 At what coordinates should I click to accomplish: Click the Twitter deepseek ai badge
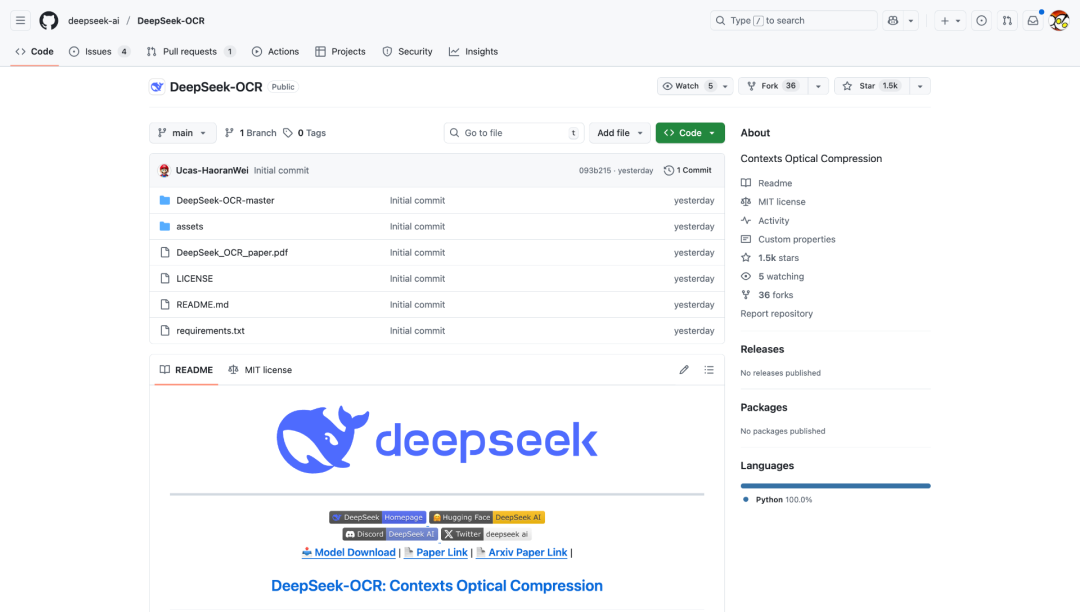(486, 534)
